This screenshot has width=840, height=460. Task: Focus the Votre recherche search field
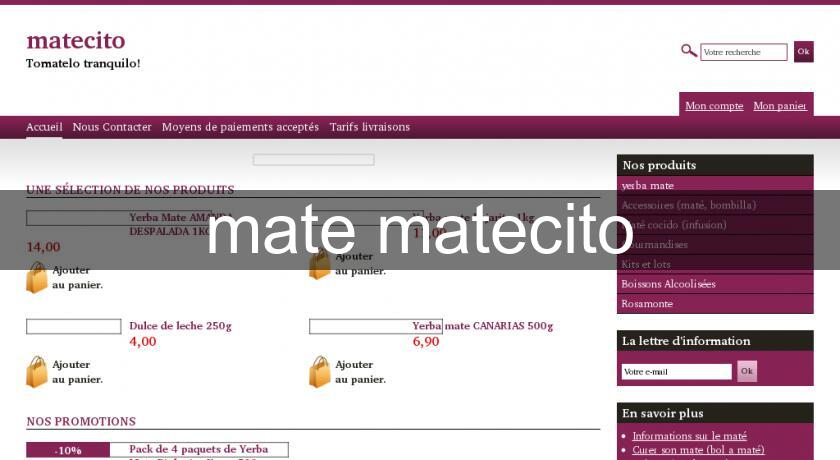pyautogui.click(x=743, y=52)
